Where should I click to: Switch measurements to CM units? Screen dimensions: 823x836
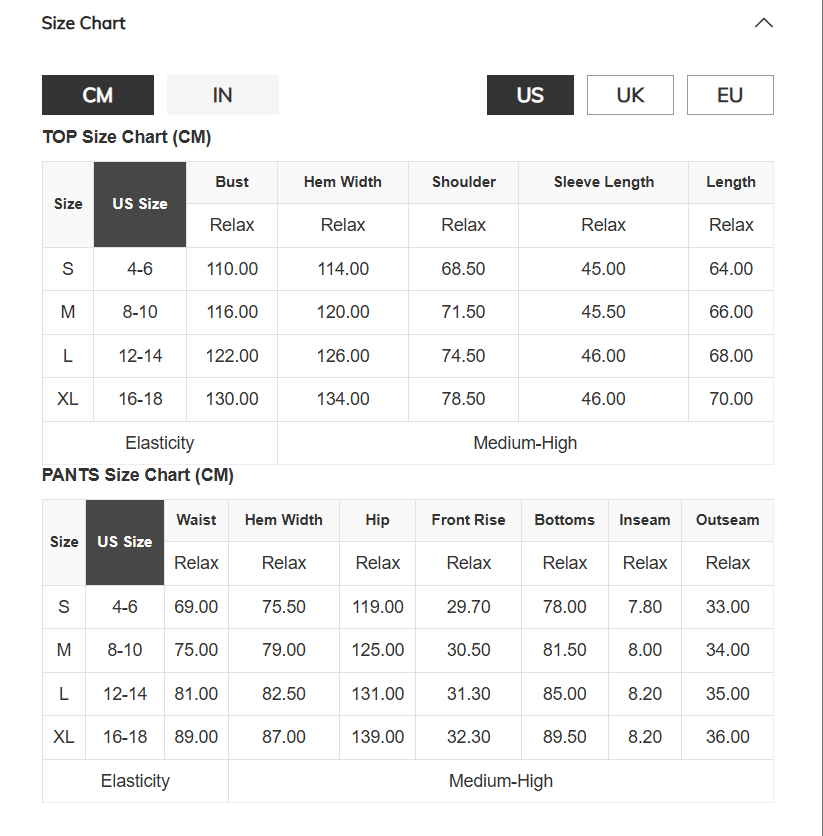point(98,95)
